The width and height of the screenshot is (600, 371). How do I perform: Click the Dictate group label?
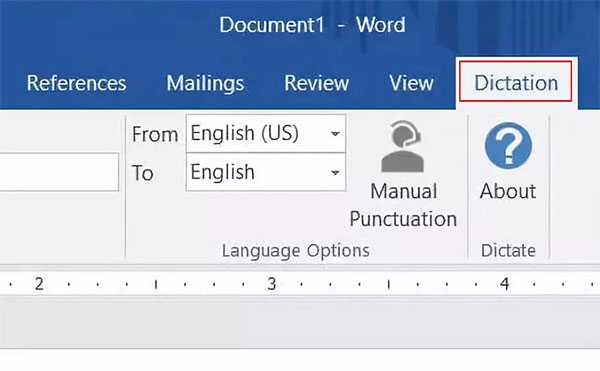click(508, 251)
